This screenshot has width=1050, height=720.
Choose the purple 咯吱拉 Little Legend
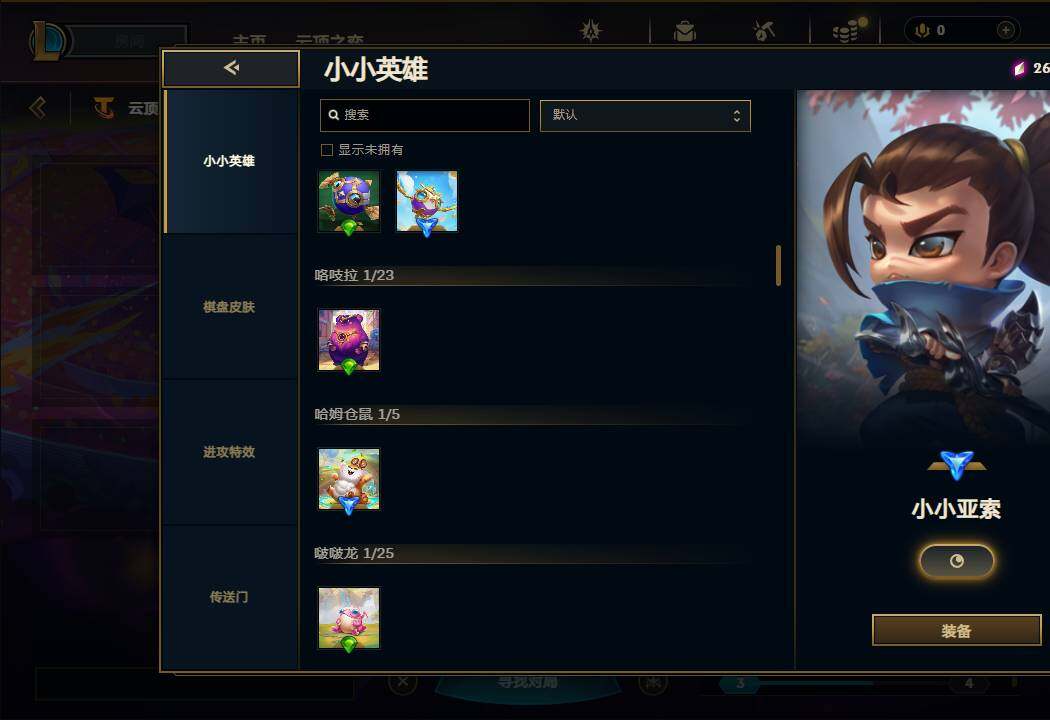349,340
